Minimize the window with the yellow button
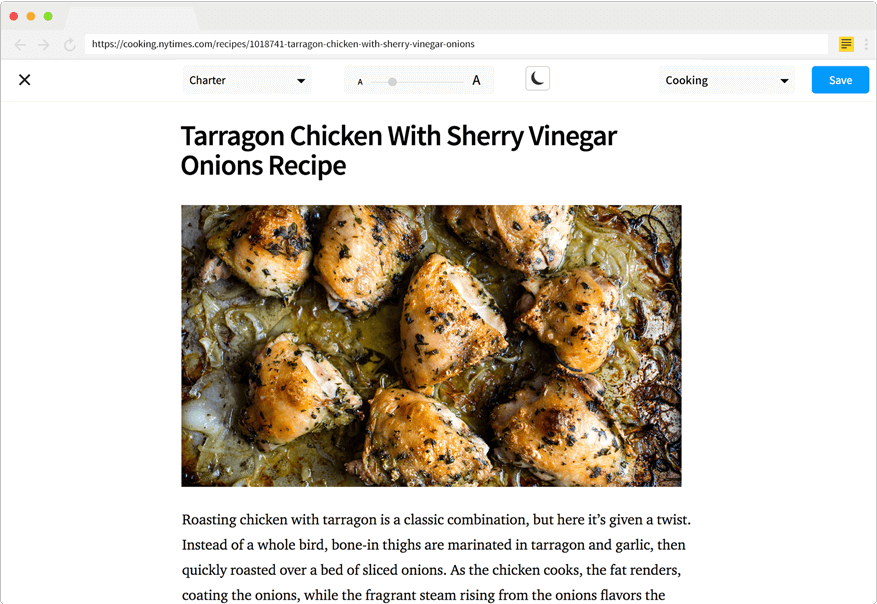Image resolution: width=877 pixels, height=604 pixels. coord(31,16)
